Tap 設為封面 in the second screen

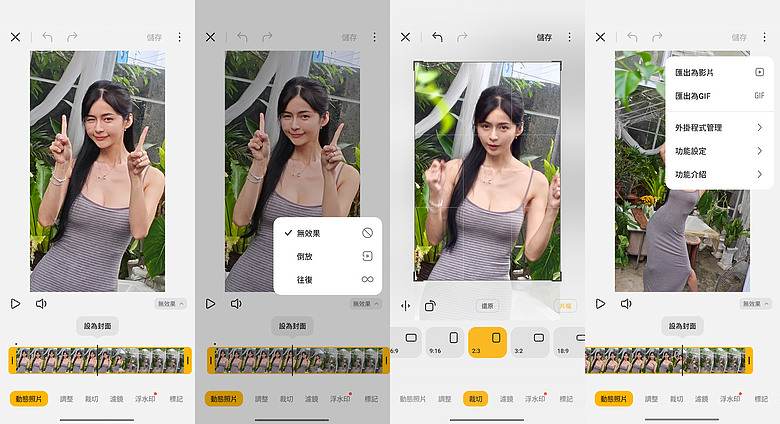coord(292,326)
